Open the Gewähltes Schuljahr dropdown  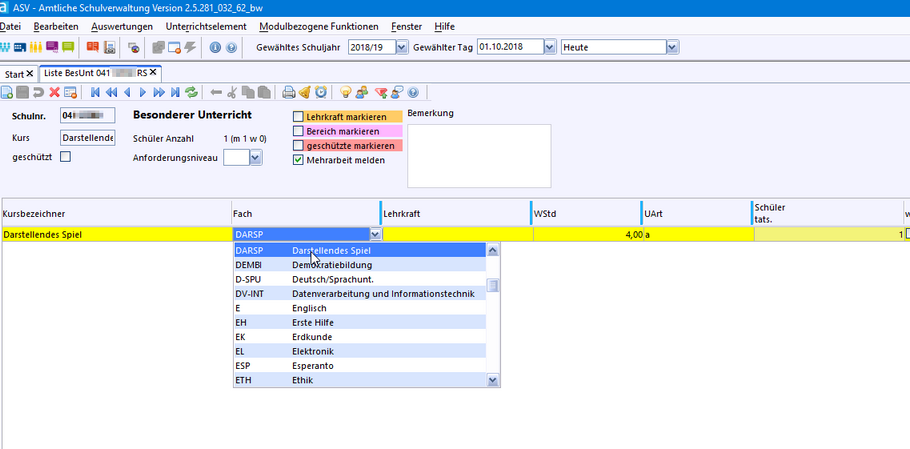pos(402,47)
